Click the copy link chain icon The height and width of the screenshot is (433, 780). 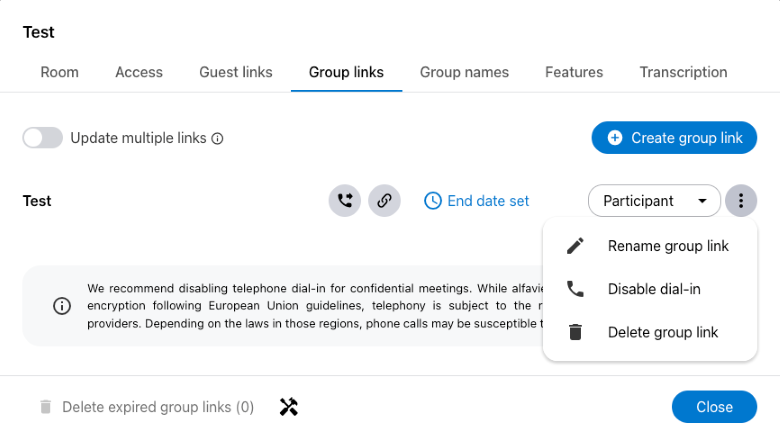tap(384, 201)
